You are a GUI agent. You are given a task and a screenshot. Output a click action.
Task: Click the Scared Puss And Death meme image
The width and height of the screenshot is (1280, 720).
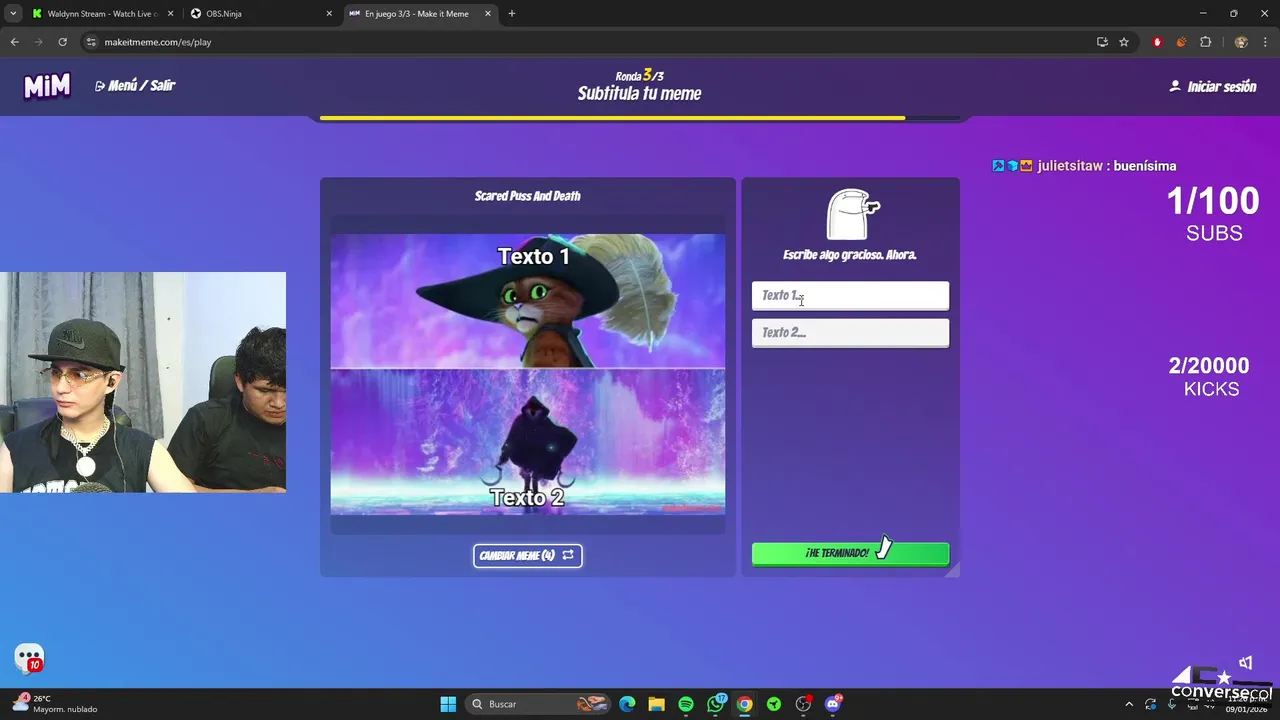click(528, 374)
